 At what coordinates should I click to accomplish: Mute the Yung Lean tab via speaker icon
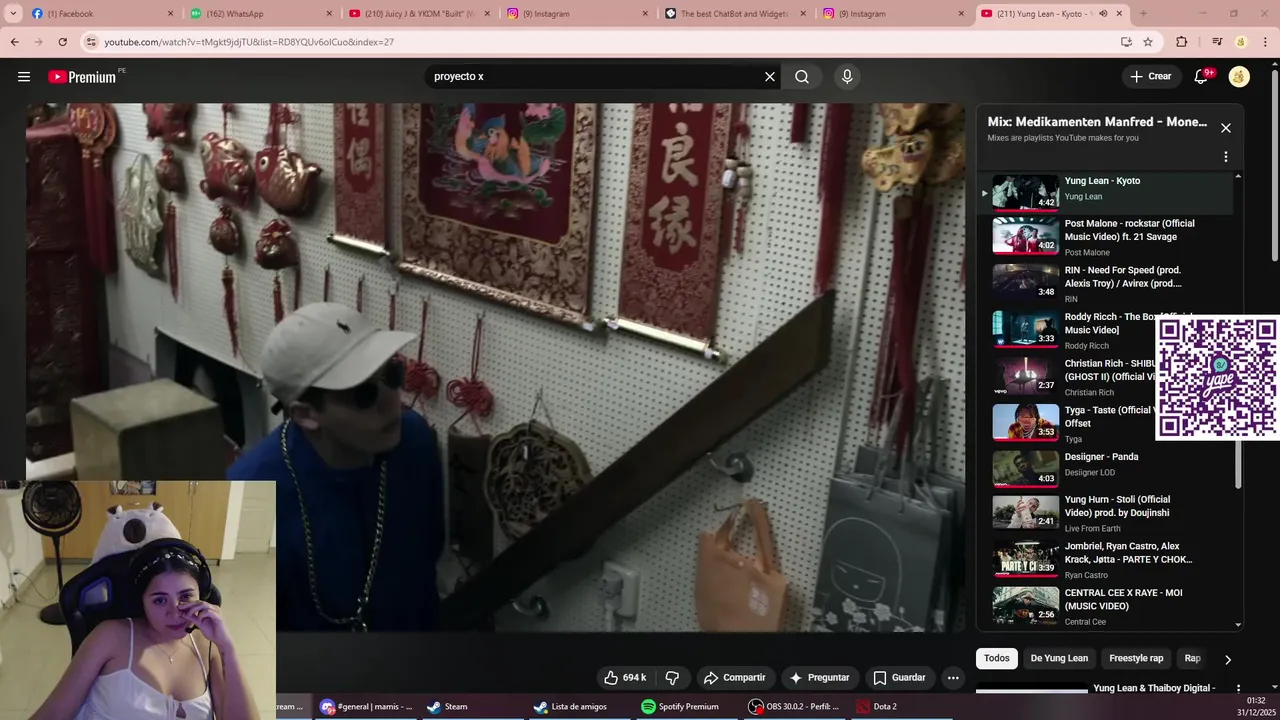(x=1103, y=14)
